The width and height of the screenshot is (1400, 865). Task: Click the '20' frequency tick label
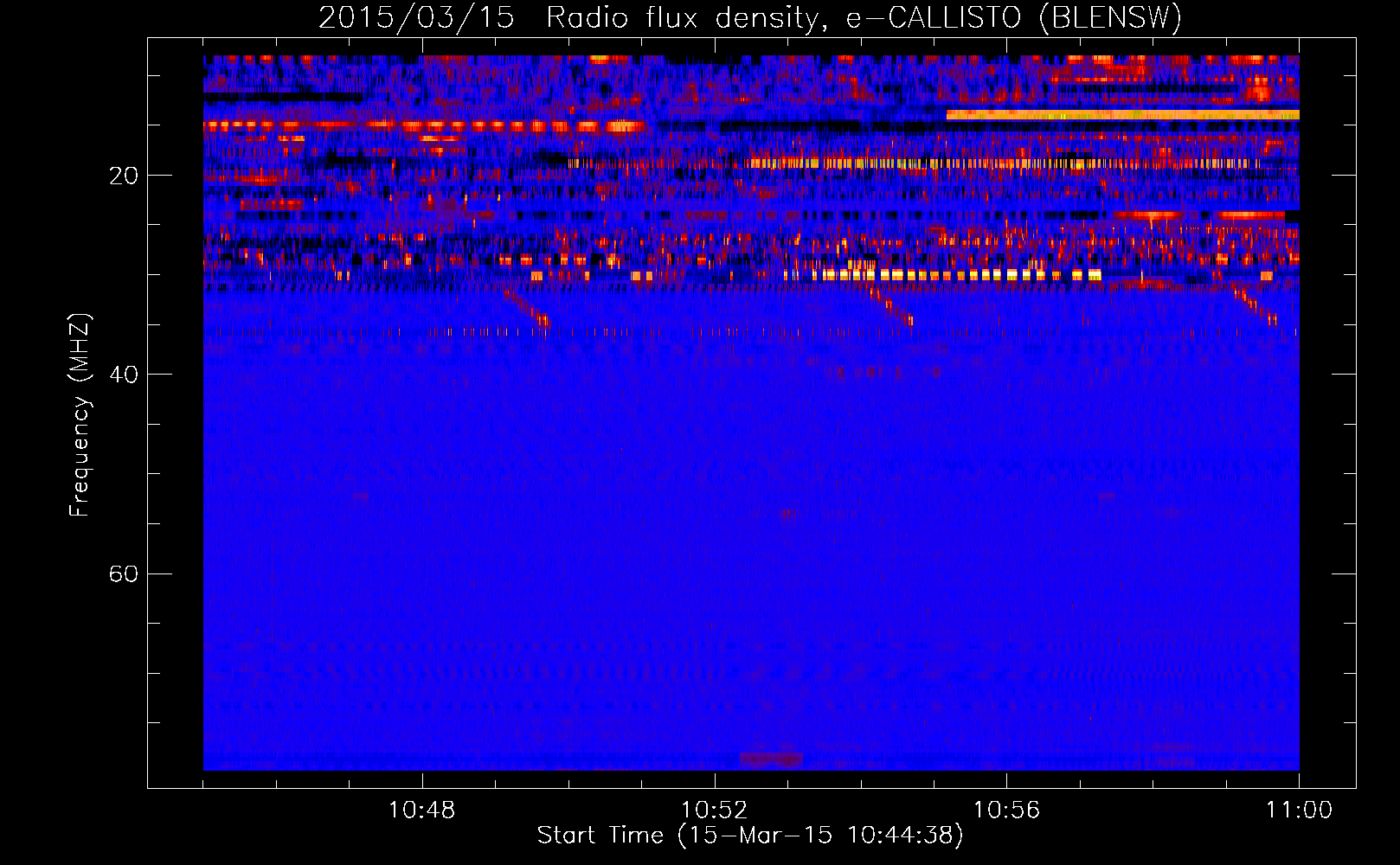[123, 176]
